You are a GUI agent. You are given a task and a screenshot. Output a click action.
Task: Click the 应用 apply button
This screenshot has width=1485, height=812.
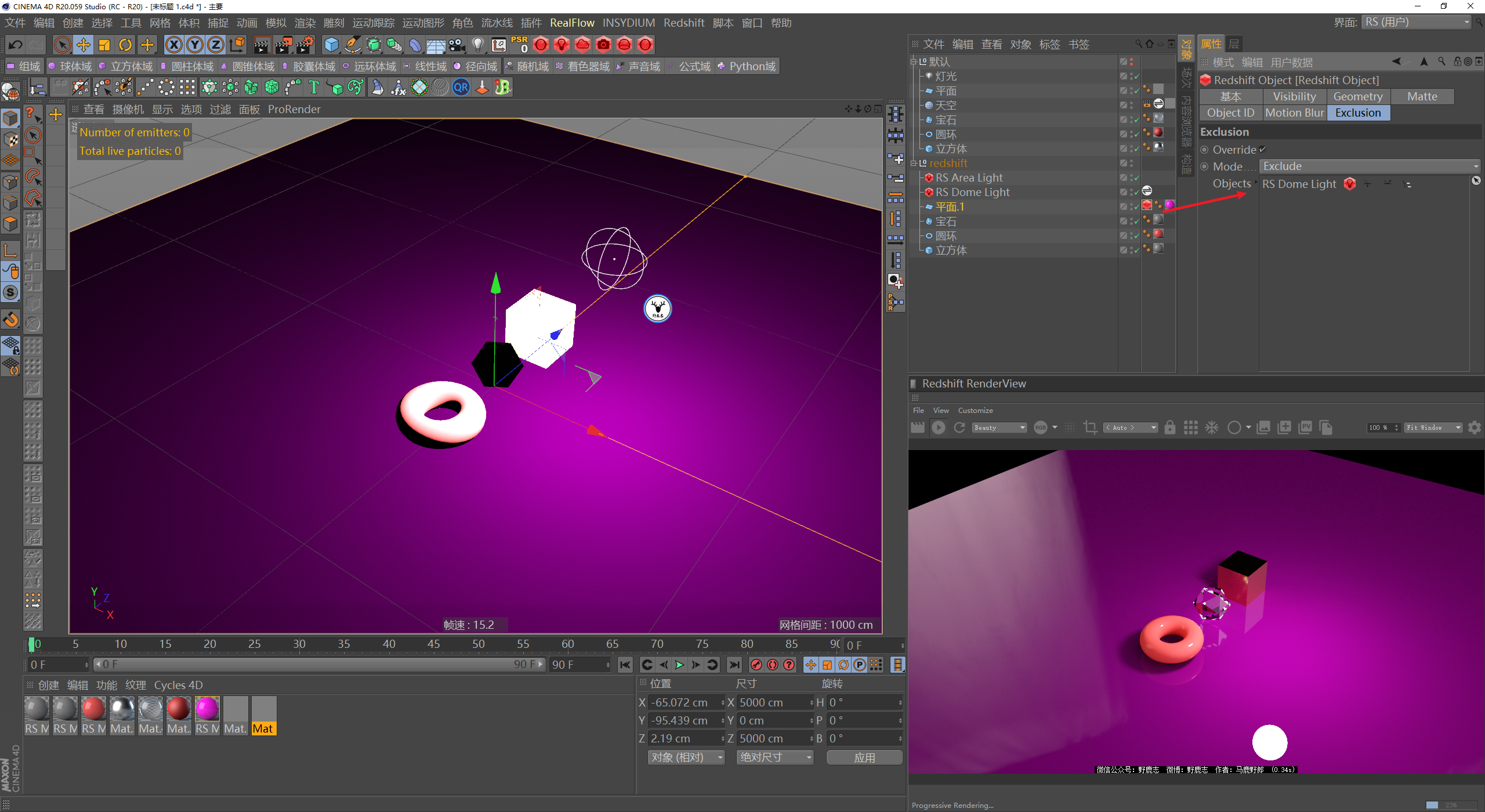(x=864, y=757)
